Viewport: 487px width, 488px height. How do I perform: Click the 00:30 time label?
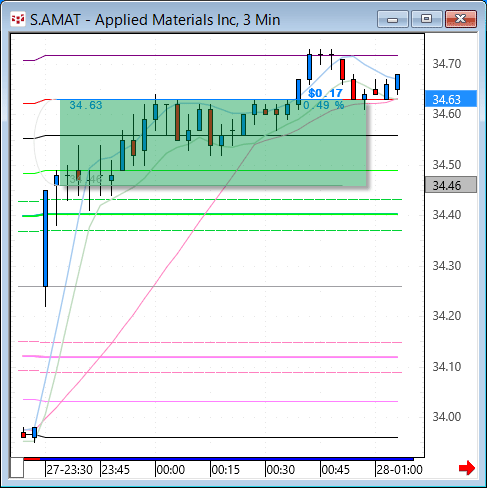click(x=281, y=470)
